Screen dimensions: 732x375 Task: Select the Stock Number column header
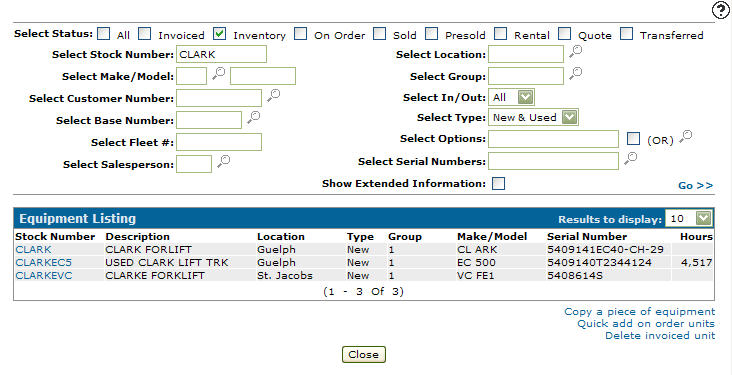(55, 236)
